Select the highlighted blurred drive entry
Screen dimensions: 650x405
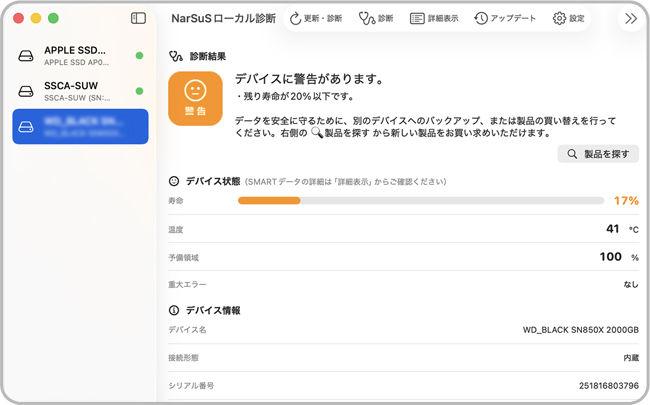point(80,126)
